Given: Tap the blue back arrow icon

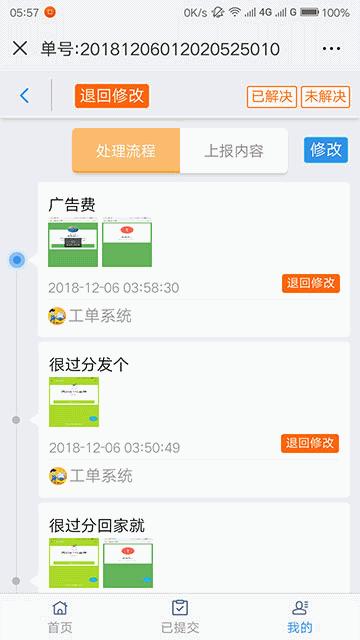Looking at the screenshot, I should point(24,96).
